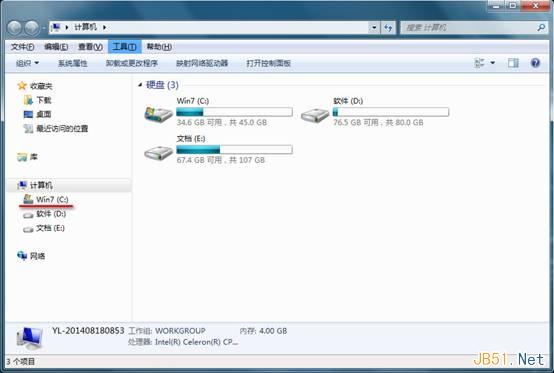Click 映射网络驱动器 button
Image resolution: width=554 pixels, height=373 pixels.
click(202, 63)
